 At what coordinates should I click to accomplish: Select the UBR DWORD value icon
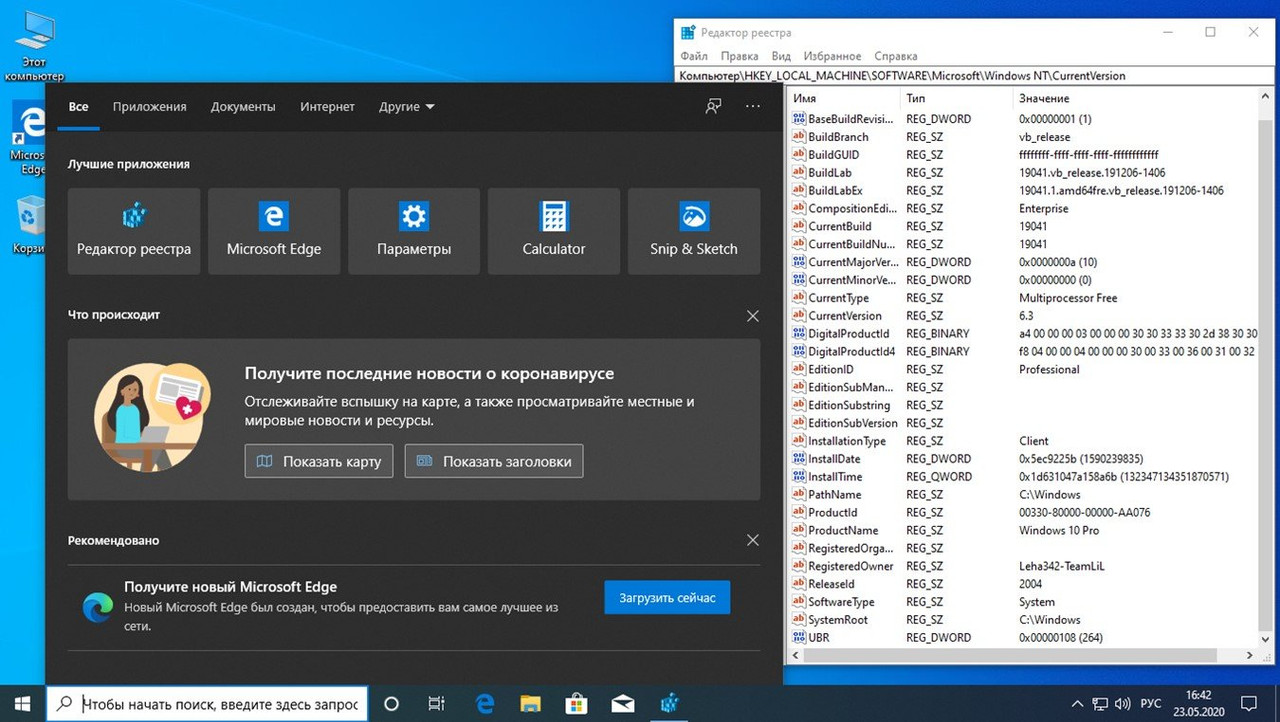[799, 637]
